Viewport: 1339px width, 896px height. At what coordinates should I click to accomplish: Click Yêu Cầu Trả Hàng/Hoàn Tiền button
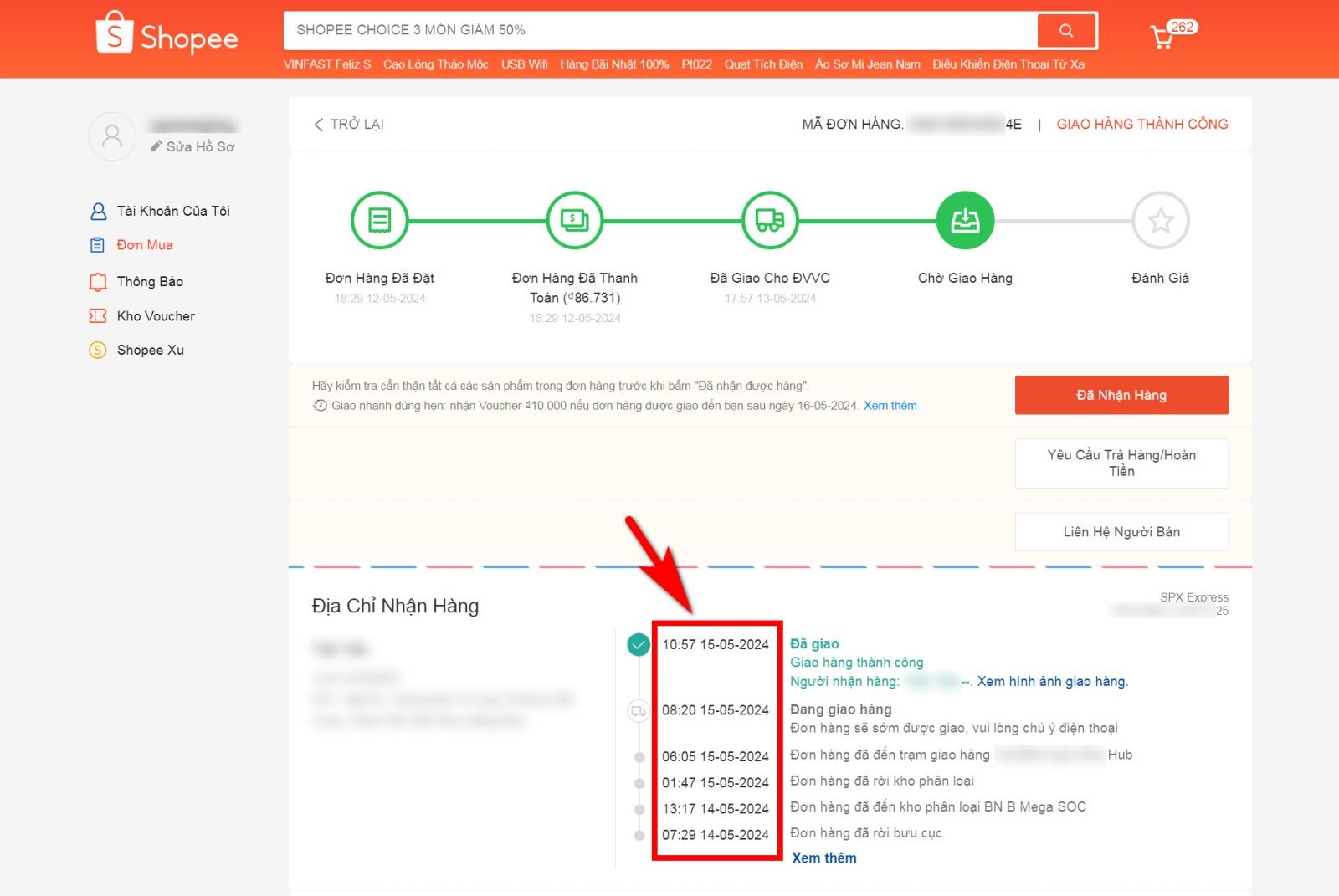(1121, 463)
